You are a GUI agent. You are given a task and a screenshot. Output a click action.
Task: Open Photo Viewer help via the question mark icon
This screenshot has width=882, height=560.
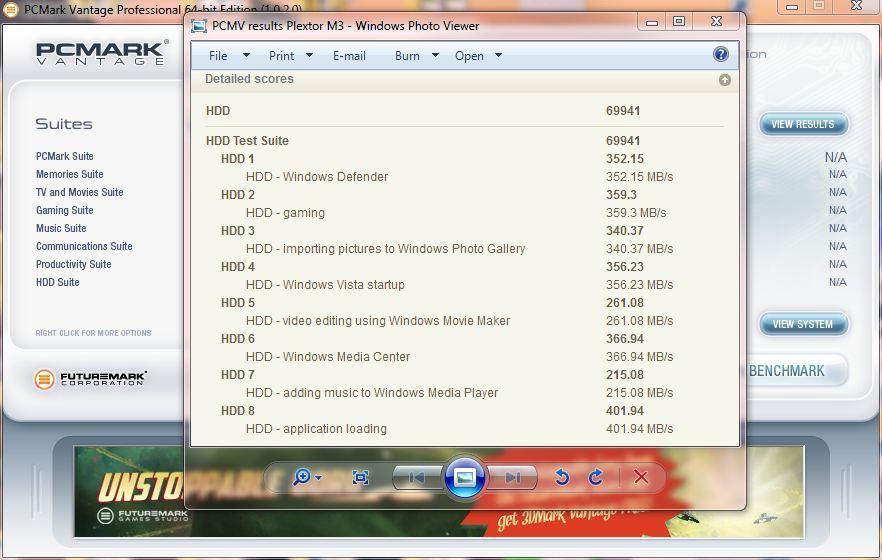click(x=720, y=55)
